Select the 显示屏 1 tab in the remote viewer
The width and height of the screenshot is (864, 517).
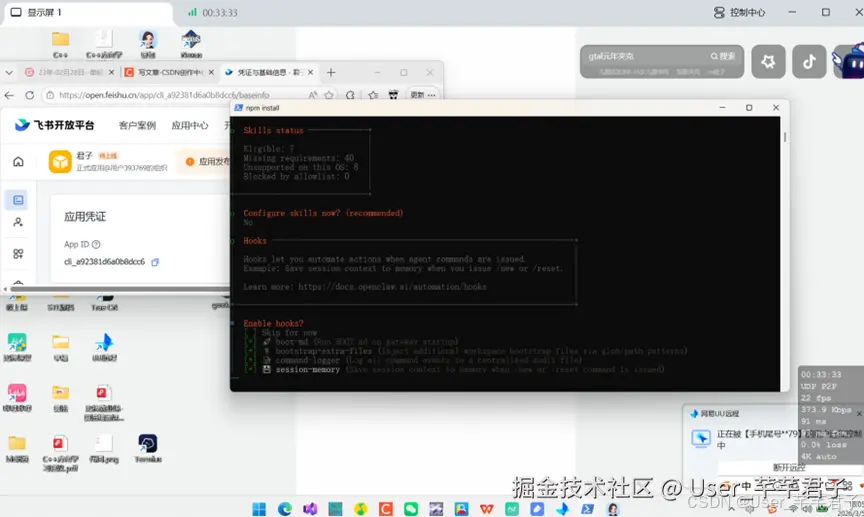pyautogui.click(x=88, y=13)
